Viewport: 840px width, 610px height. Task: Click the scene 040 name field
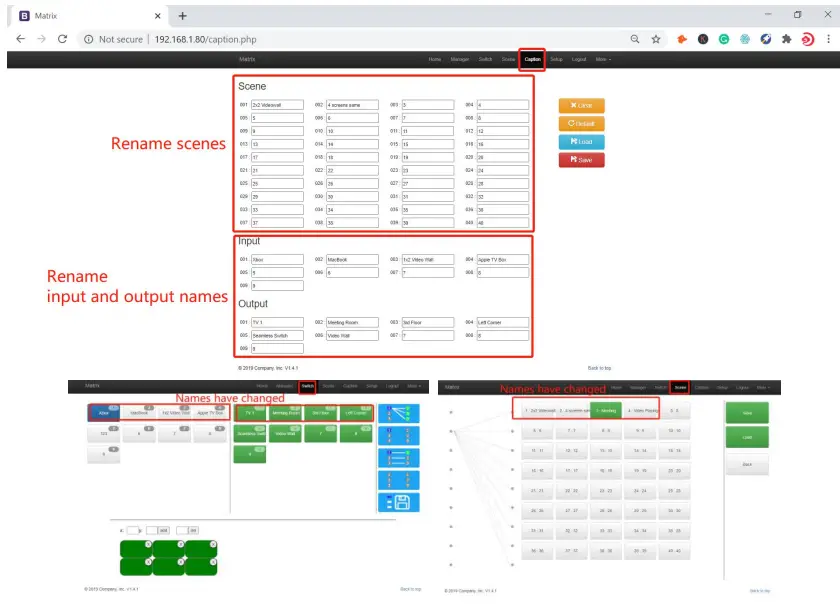[502, 222]
